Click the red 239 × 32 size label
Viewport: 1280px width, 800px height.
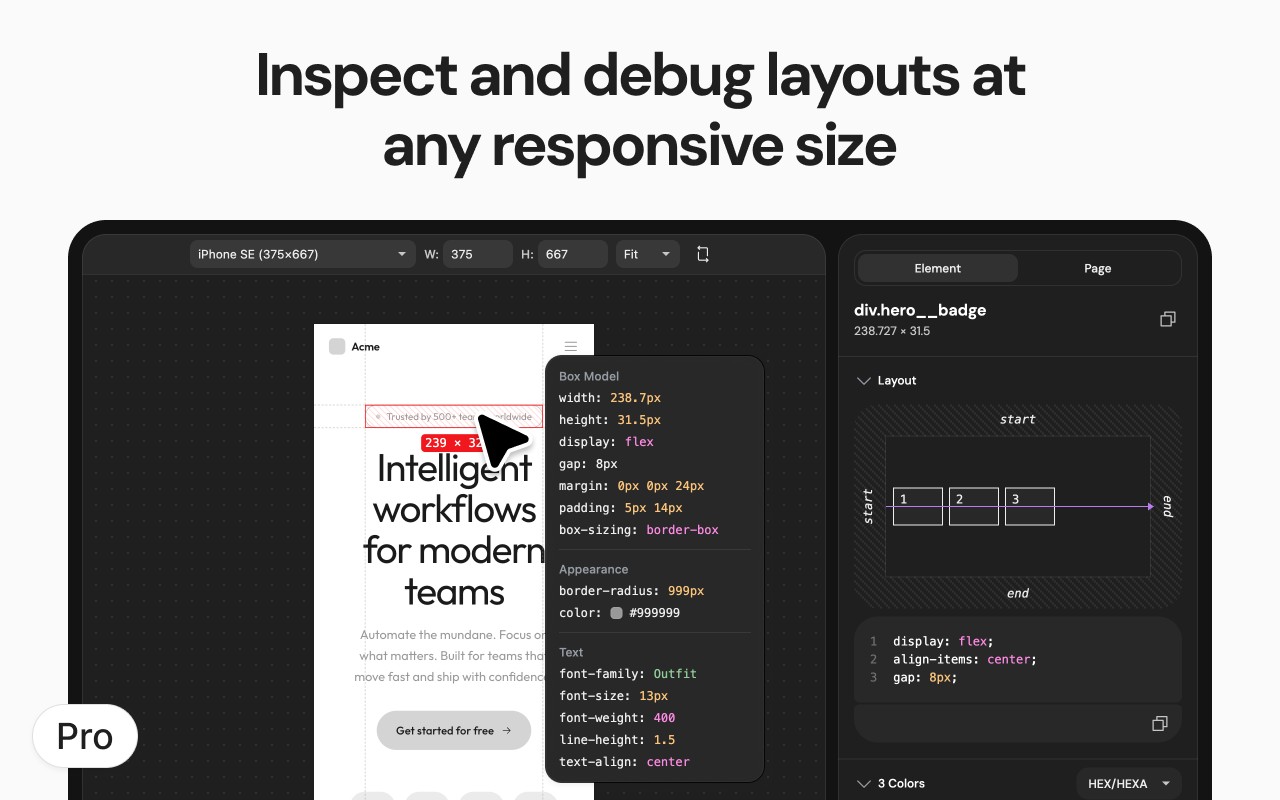tap(454, 442)
